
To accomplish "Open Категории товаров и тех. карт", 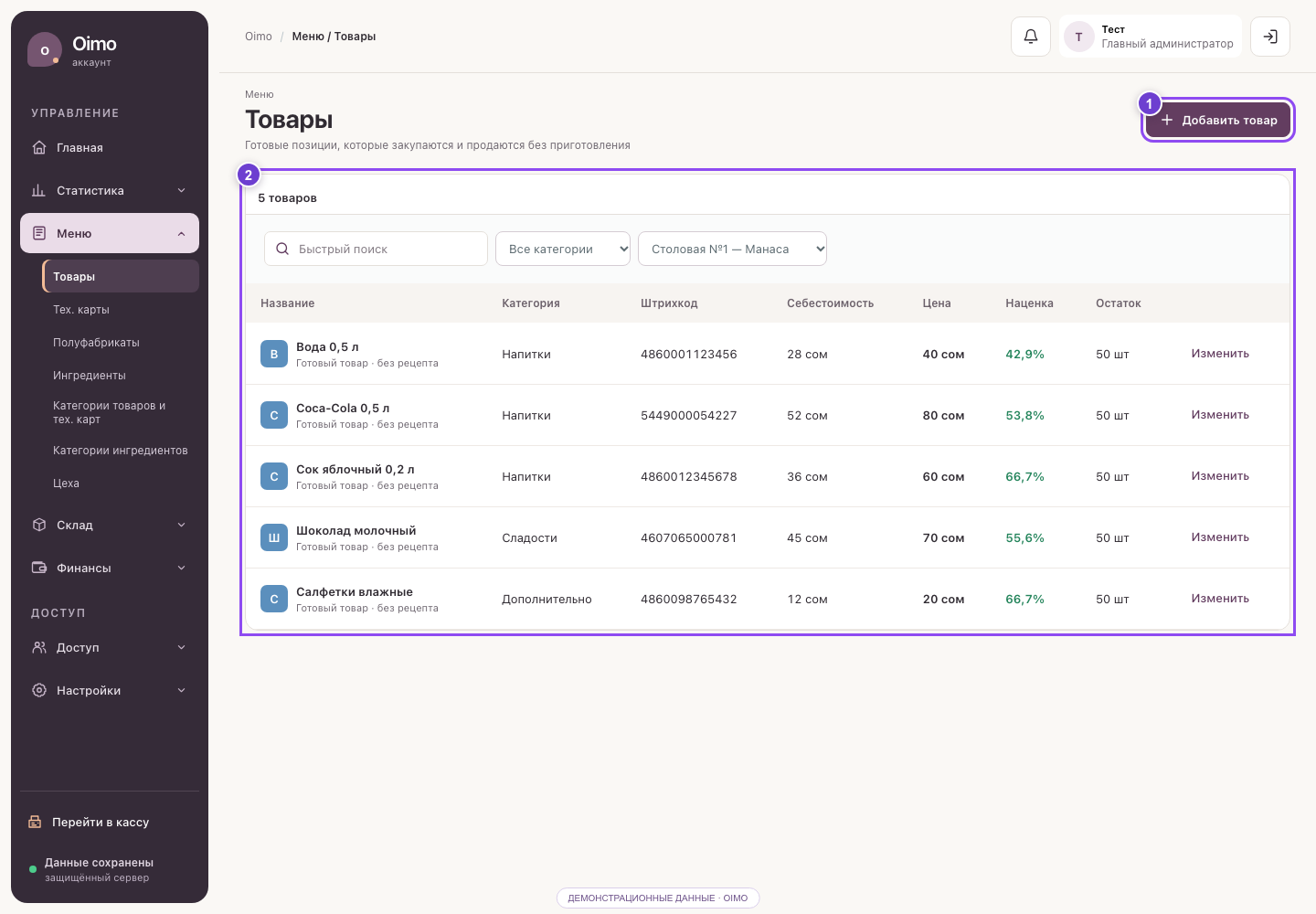I will click(x=121, y=413).
